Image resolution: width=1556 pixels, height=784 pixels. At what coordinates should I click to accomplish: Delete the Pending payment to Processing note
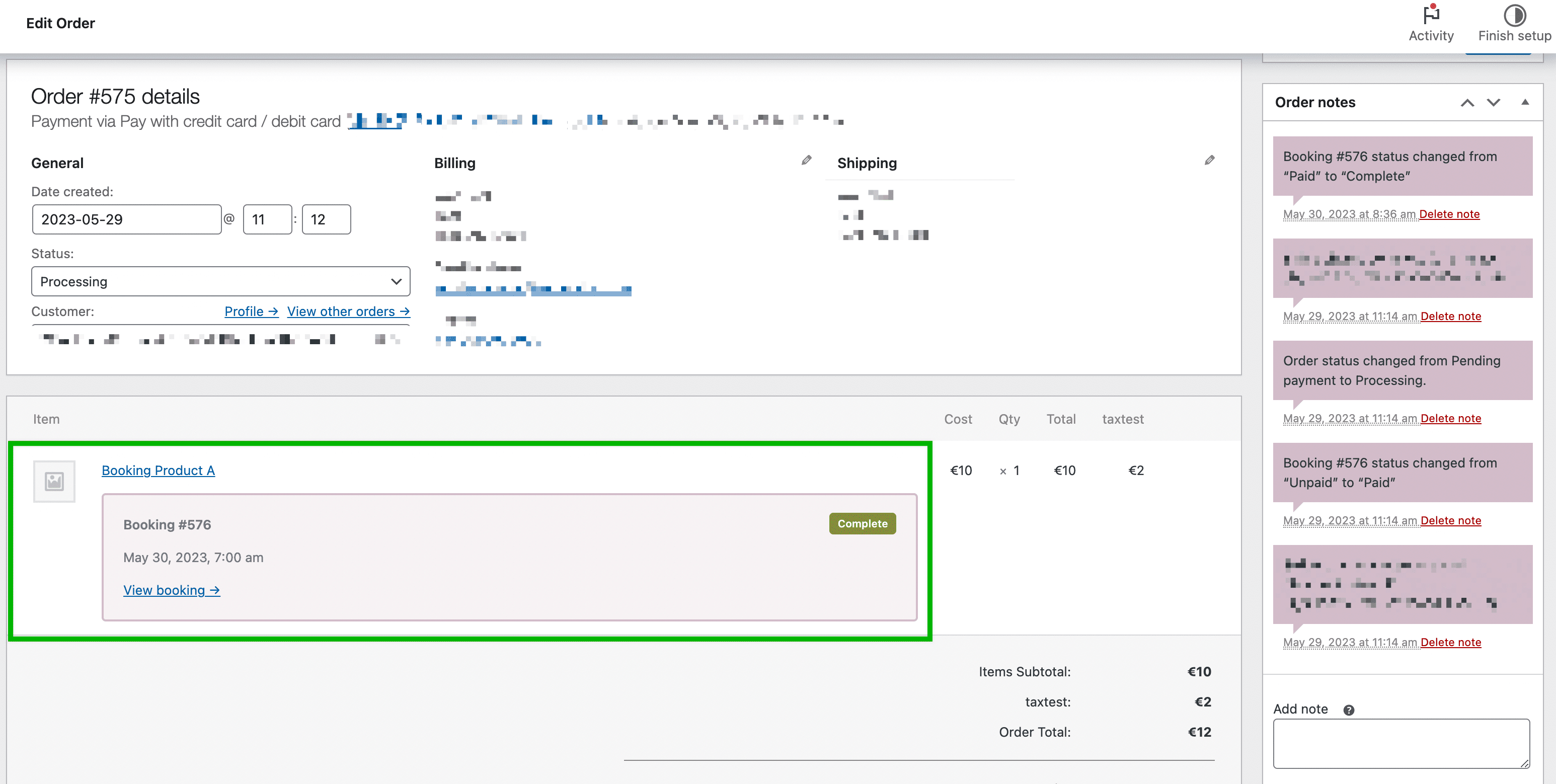tap(1450, 418)
